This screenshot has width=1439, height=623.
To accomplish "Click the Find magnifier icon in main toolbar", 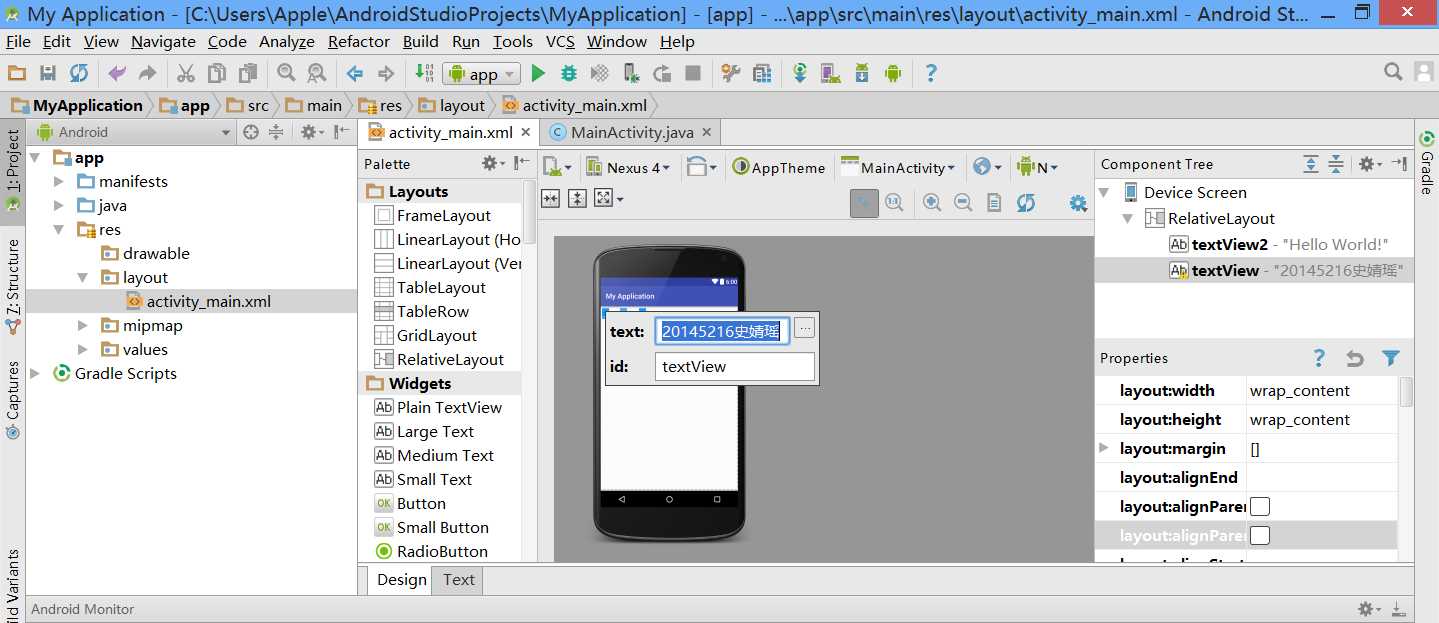I will [x=286, y=73].
